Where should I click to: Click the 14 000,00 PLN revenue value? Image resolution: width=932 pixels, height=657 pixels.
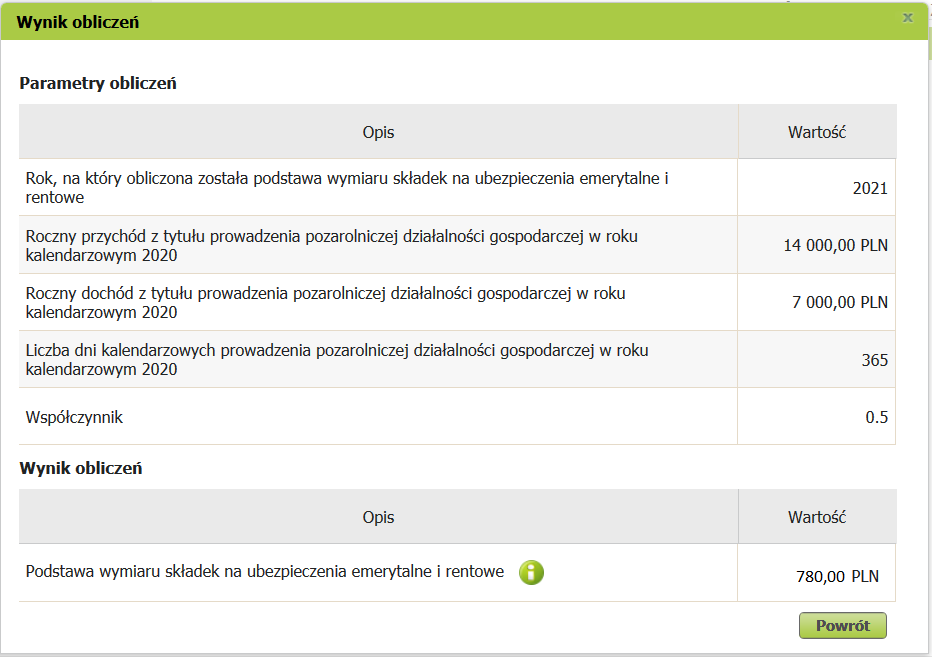pos(835,245)
